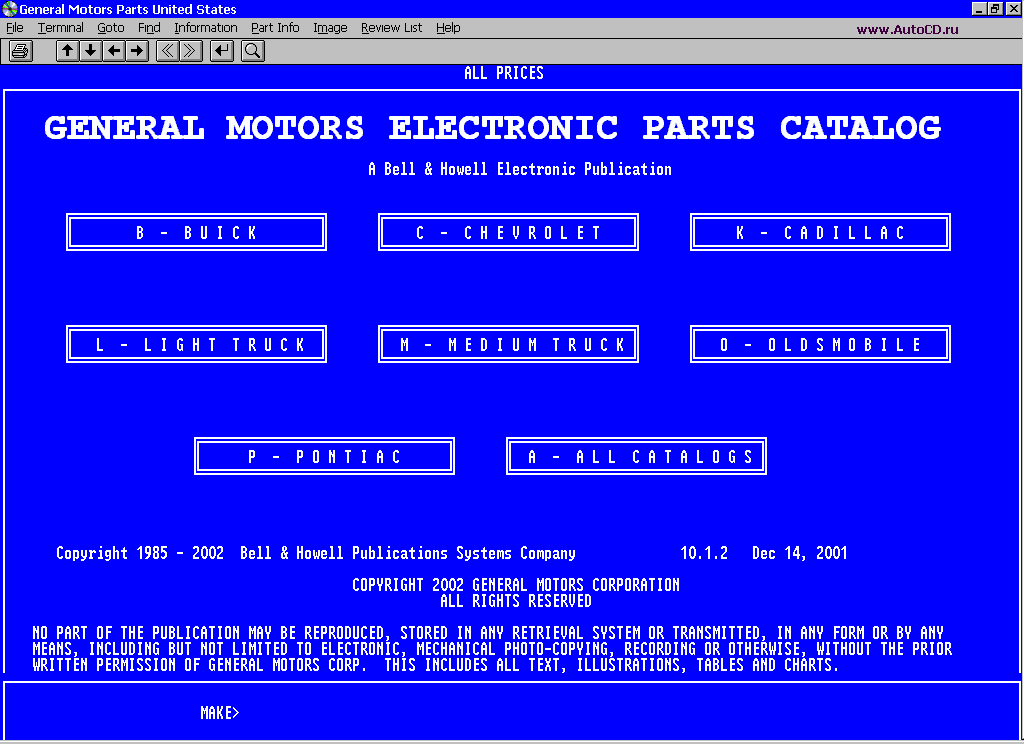The height and width of the screenshot is (744, 1024).
Task: Click the application icon in the title bar
Action: [10, 9]
